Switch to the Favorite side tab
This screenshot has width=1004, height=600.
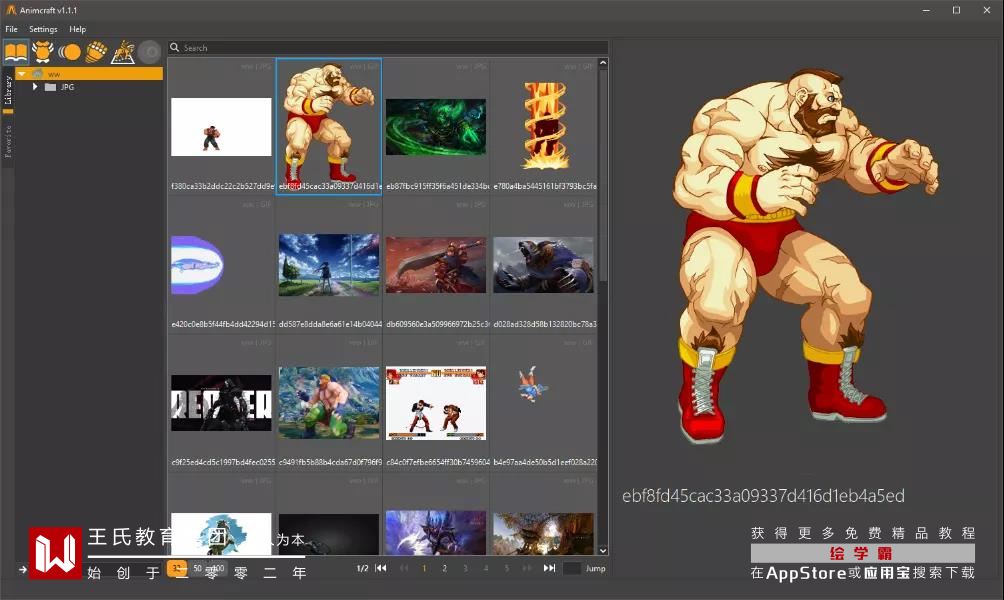click(8, 141)
